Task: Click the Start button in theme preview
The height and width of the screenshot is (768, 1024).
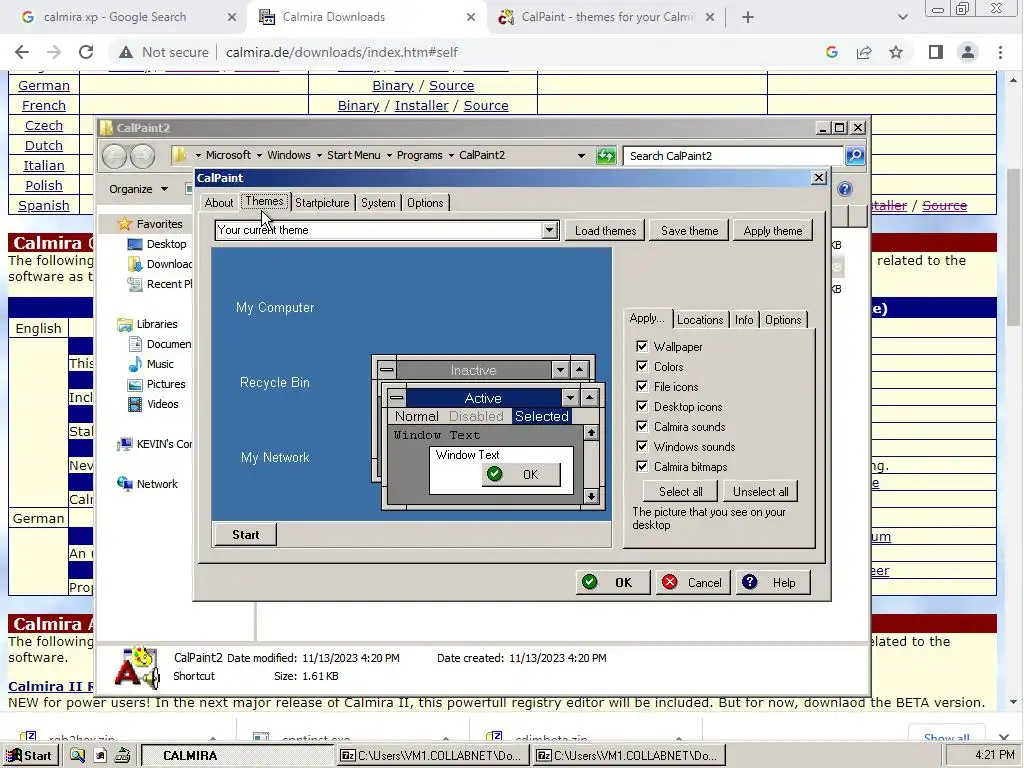Action: [x=246, y=535]
